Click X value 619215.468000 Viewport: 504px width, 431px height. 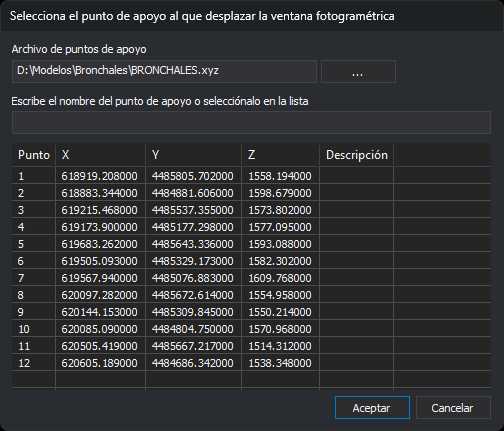tap(99, 210)
